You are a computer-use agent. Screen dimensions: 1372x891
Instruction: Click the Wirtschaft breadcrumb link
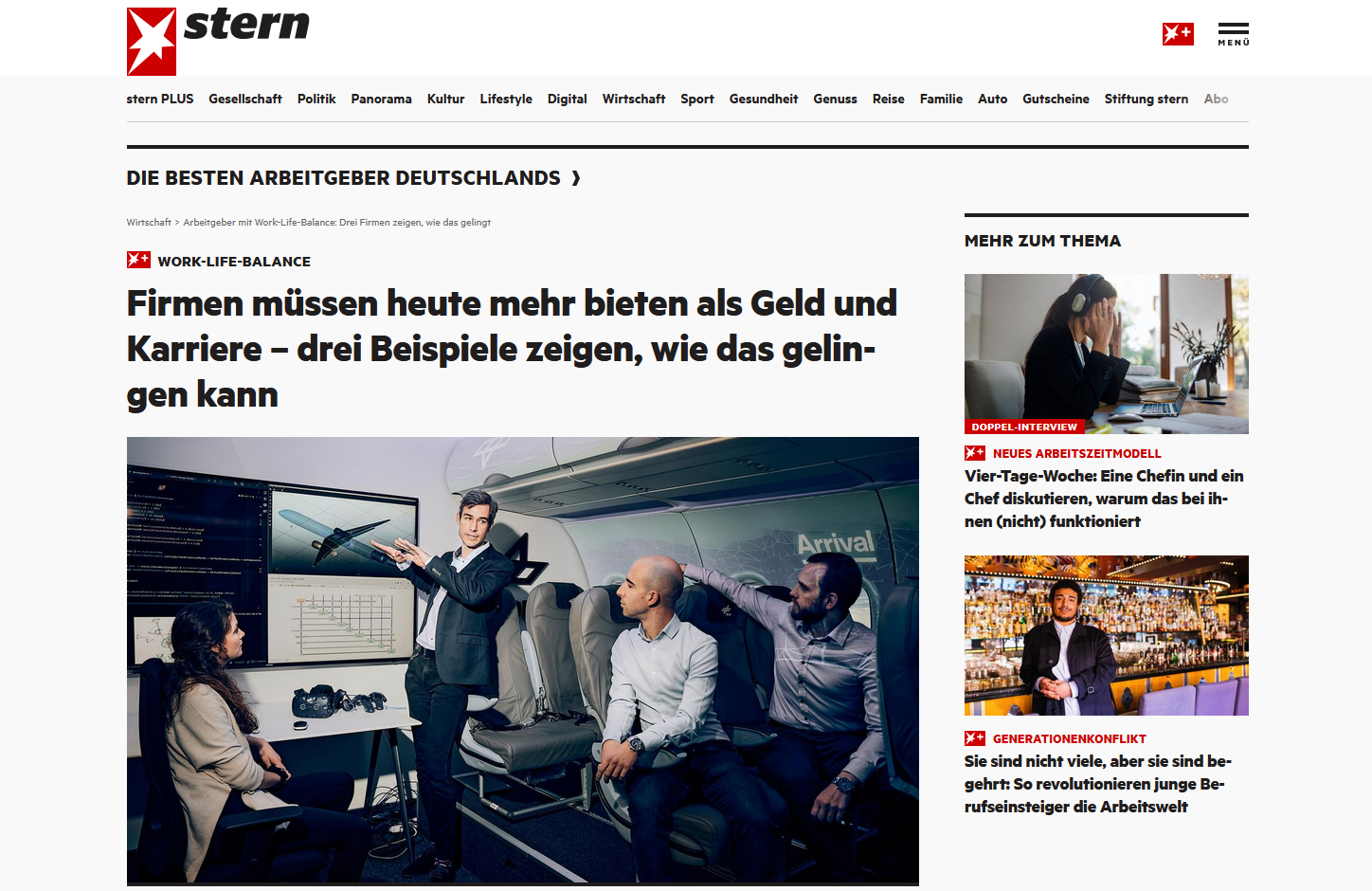pos(149,223)
